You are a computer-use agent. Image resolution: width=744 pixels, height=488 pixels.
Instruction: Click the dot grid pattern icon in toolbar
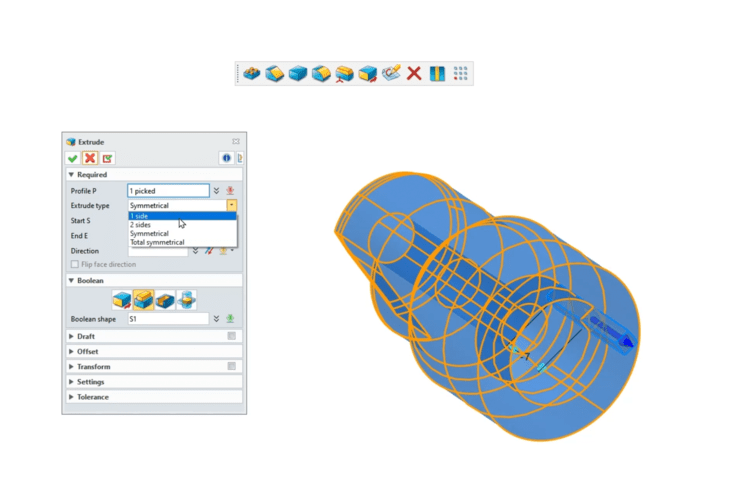[460, 73]
